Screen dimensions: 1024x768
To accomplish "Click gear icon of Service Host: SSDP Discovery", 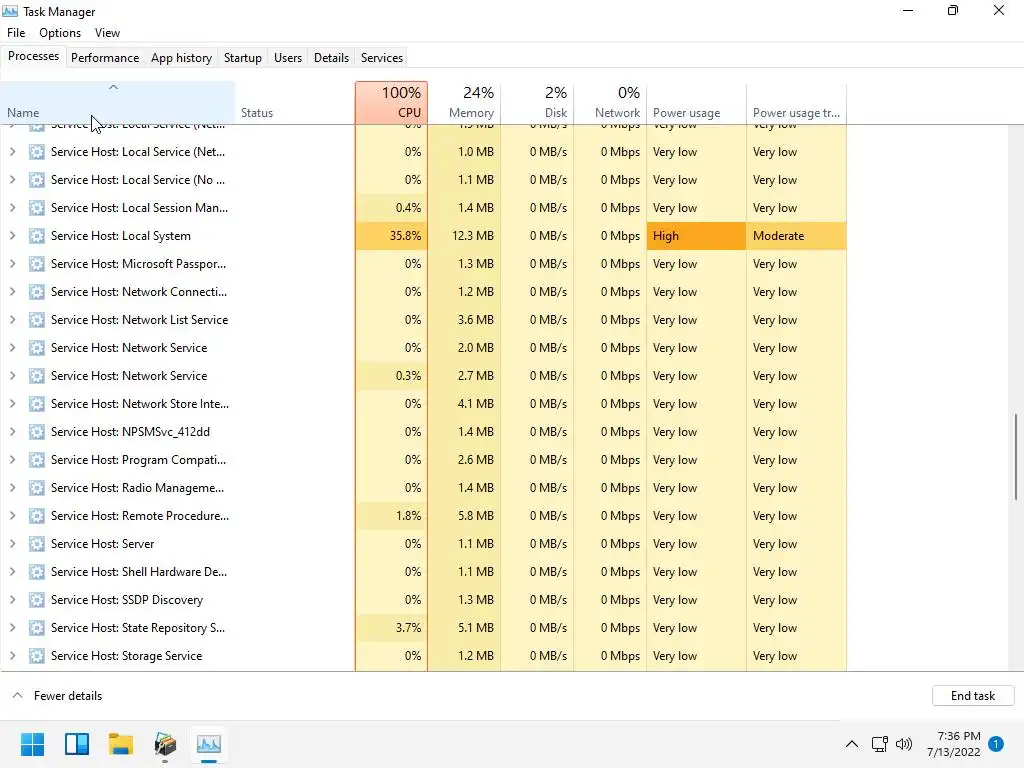I will (37, 600).
